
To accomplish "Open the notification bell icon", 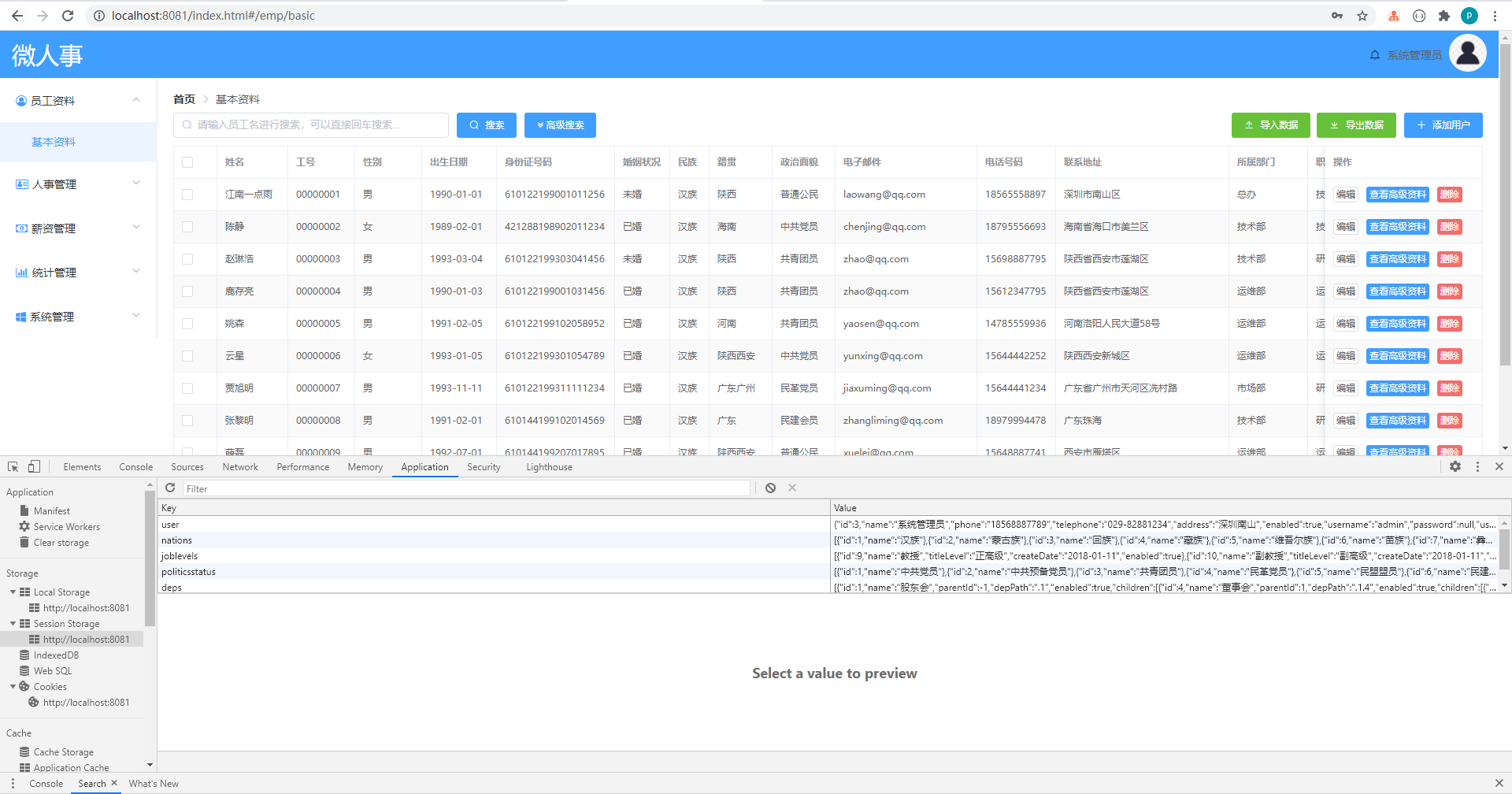I will pos(1375,54).
